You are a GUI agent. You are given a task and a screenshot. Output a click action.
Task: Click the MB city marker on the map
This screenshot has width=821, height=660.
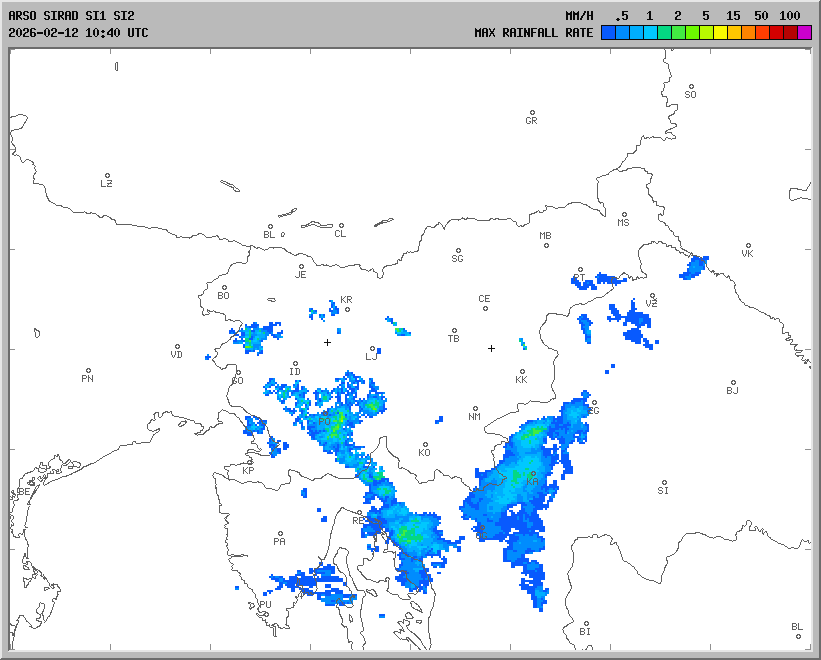548,244
